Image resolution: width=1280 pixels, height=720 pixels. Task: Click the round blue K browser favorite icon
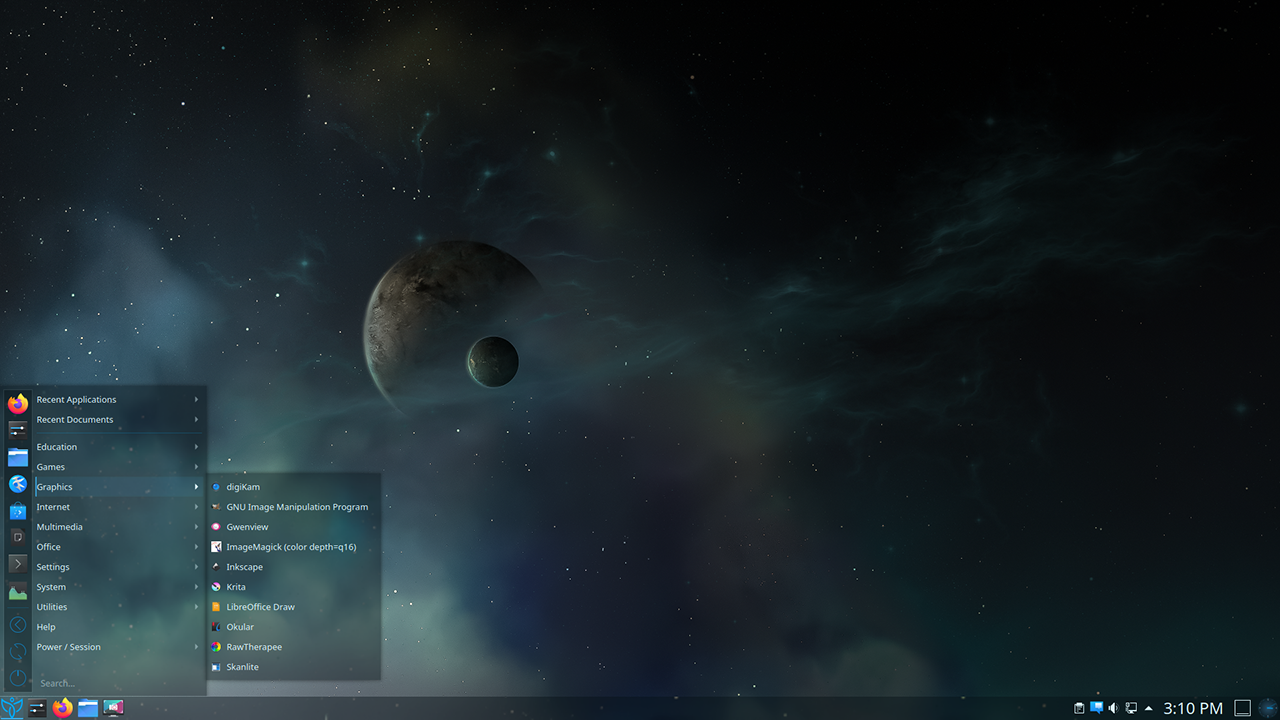[x=18, y=484]
